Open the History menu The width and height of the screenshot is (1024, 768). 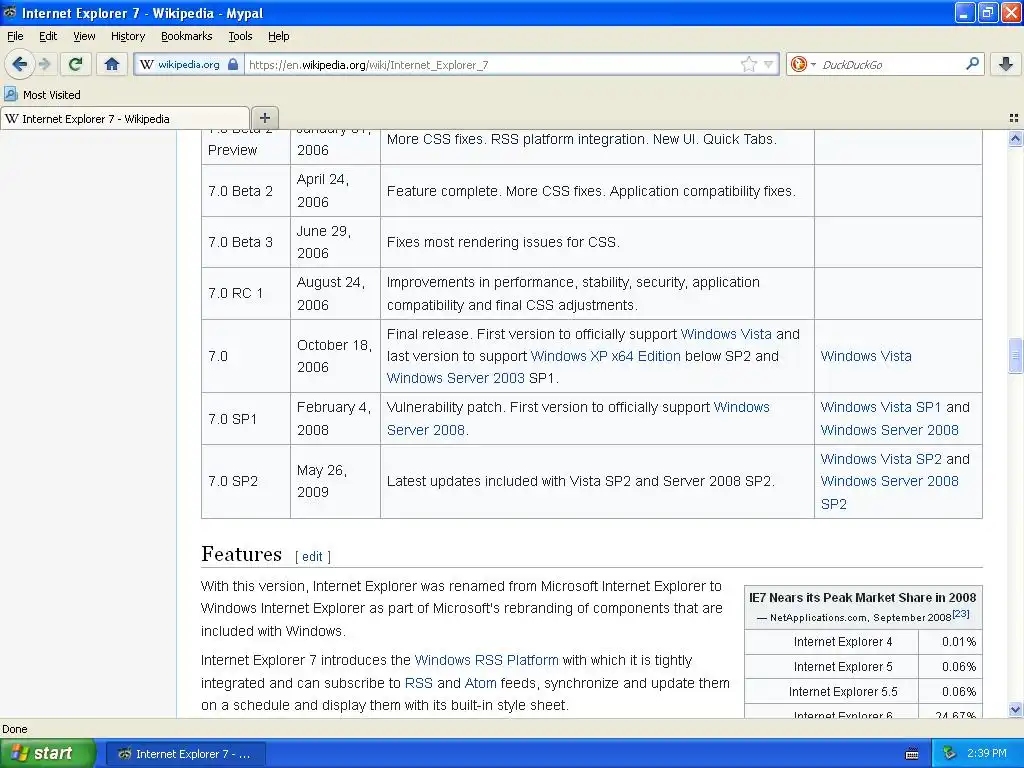tap(127, 36)
